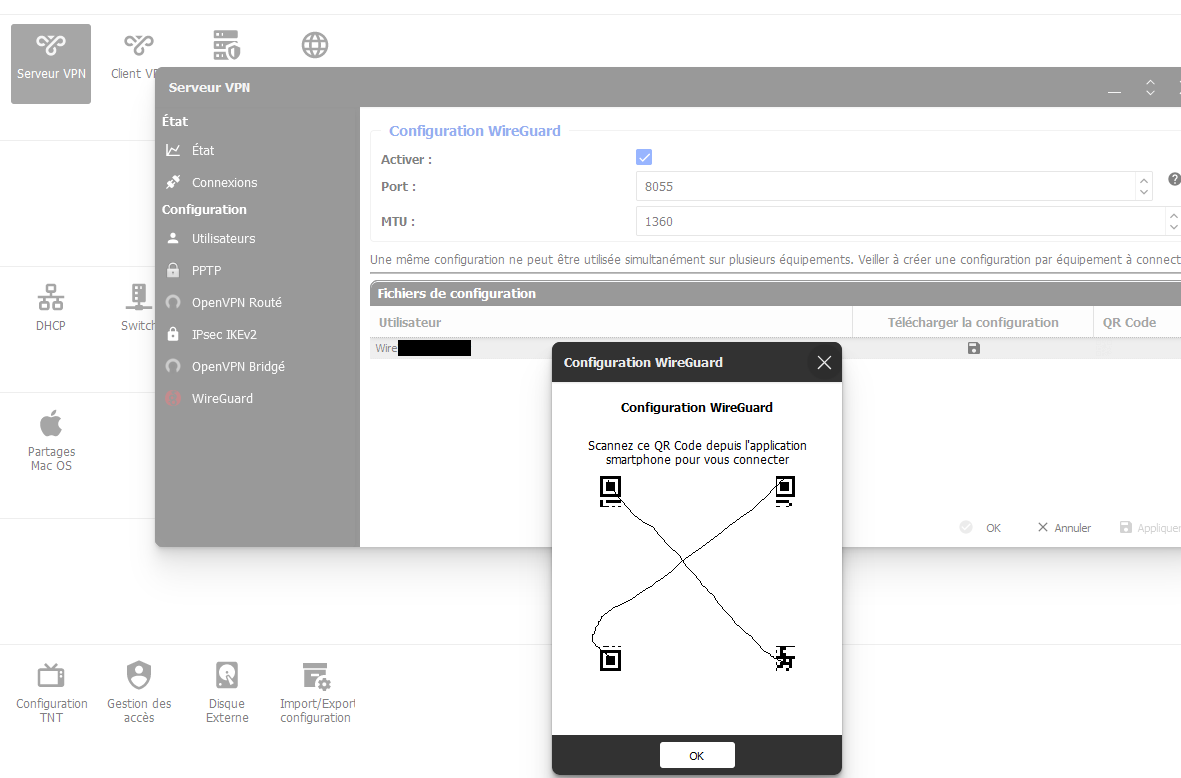Click the MTU input field

click(x=901, y=221)
